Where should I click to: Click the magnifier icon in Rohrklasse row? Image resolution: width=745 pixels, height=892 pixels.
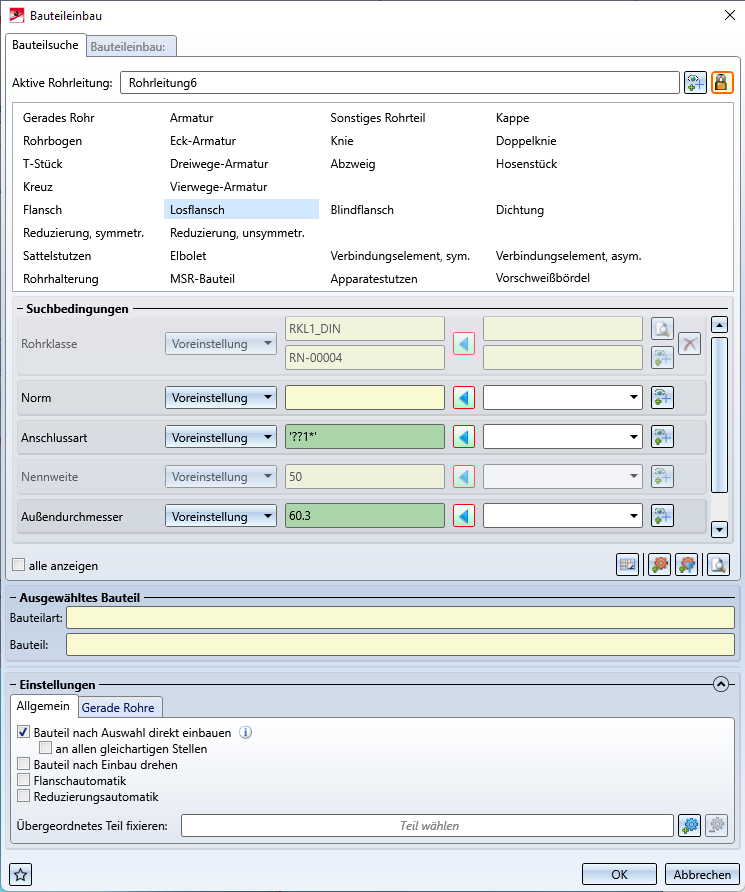pos(663,328)
